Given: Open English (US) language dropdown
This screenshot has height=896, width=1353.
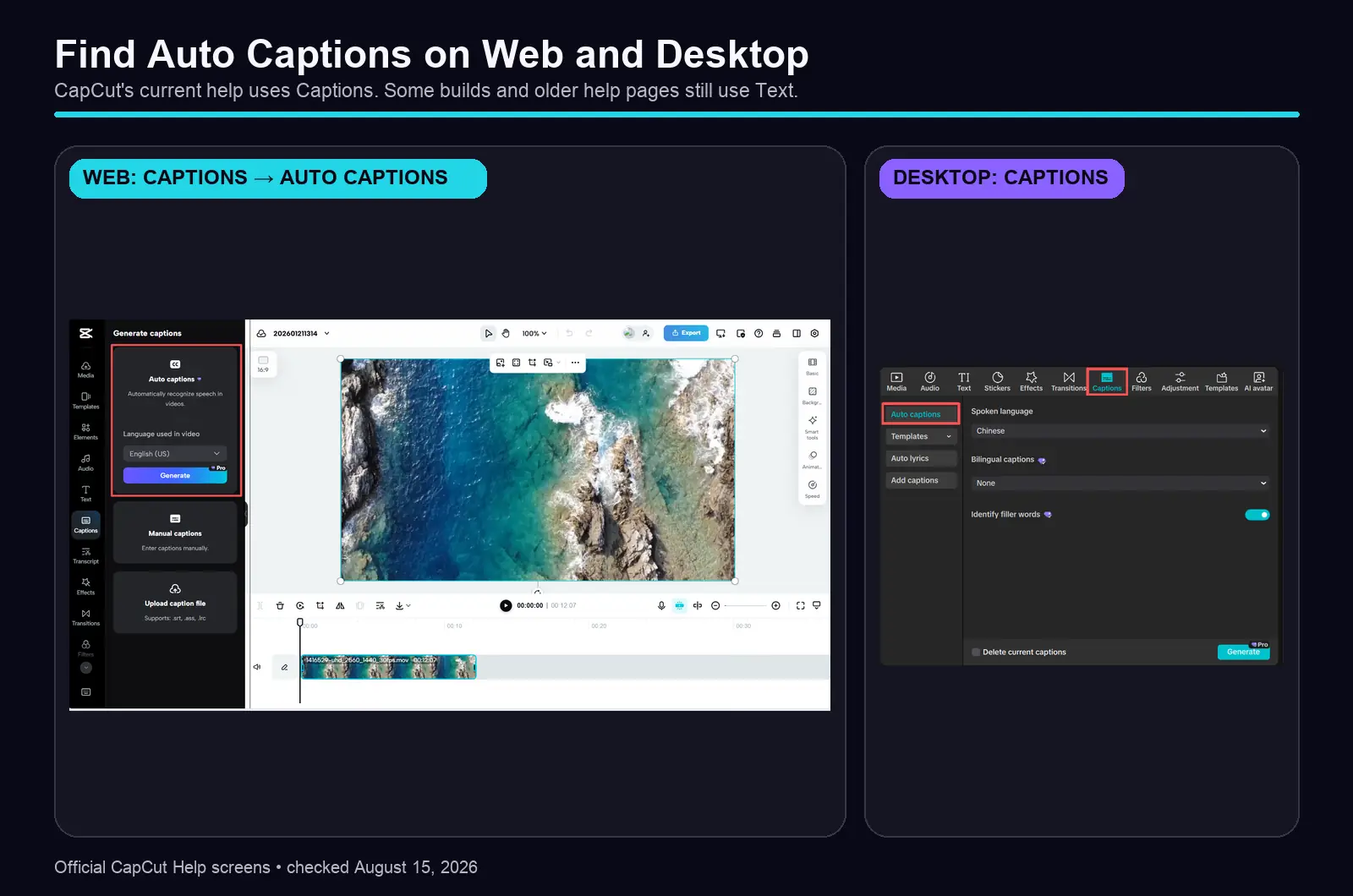Looking at the screenshot, I should pyautogui.click(x=175, y=454).
